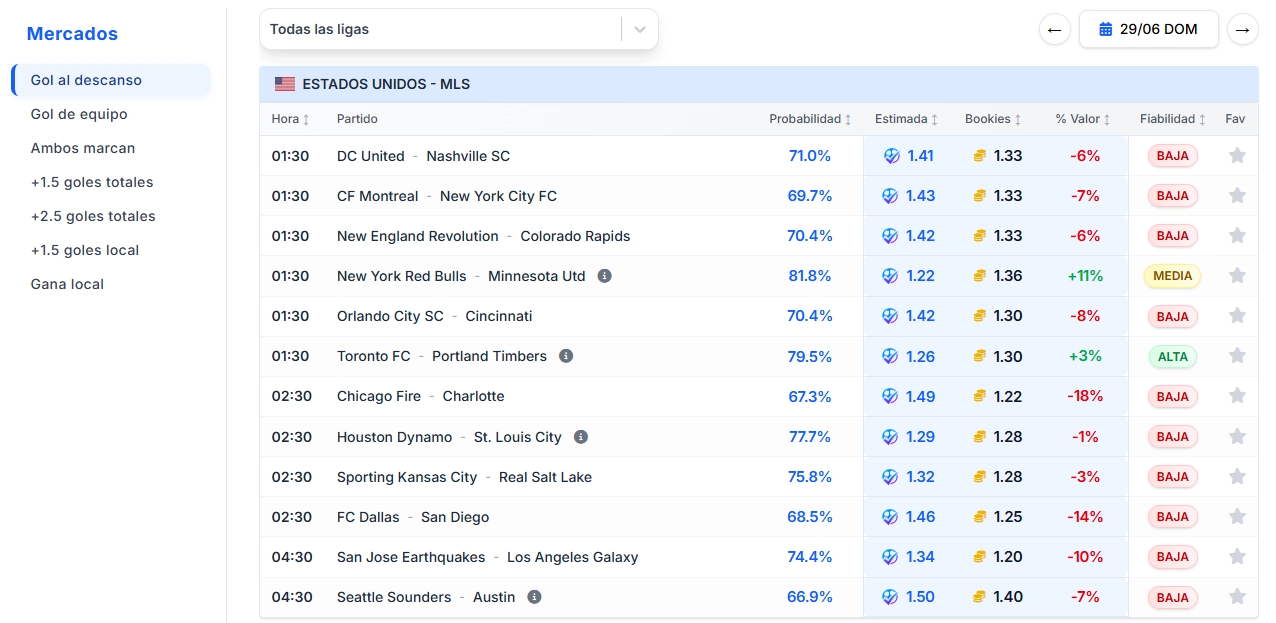This screenshot has width=1276, height=623.
Task: Click the BAJA badge in the Chicago Fire row
Action: [x=1173, y=397]
